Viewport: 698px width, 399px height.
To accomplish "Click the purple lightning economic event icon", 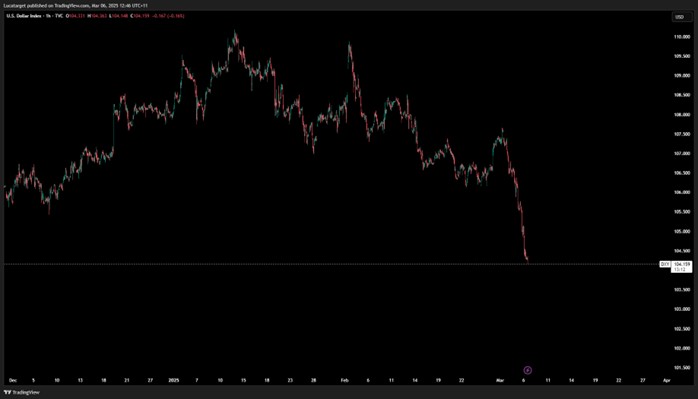I will 528,370.
